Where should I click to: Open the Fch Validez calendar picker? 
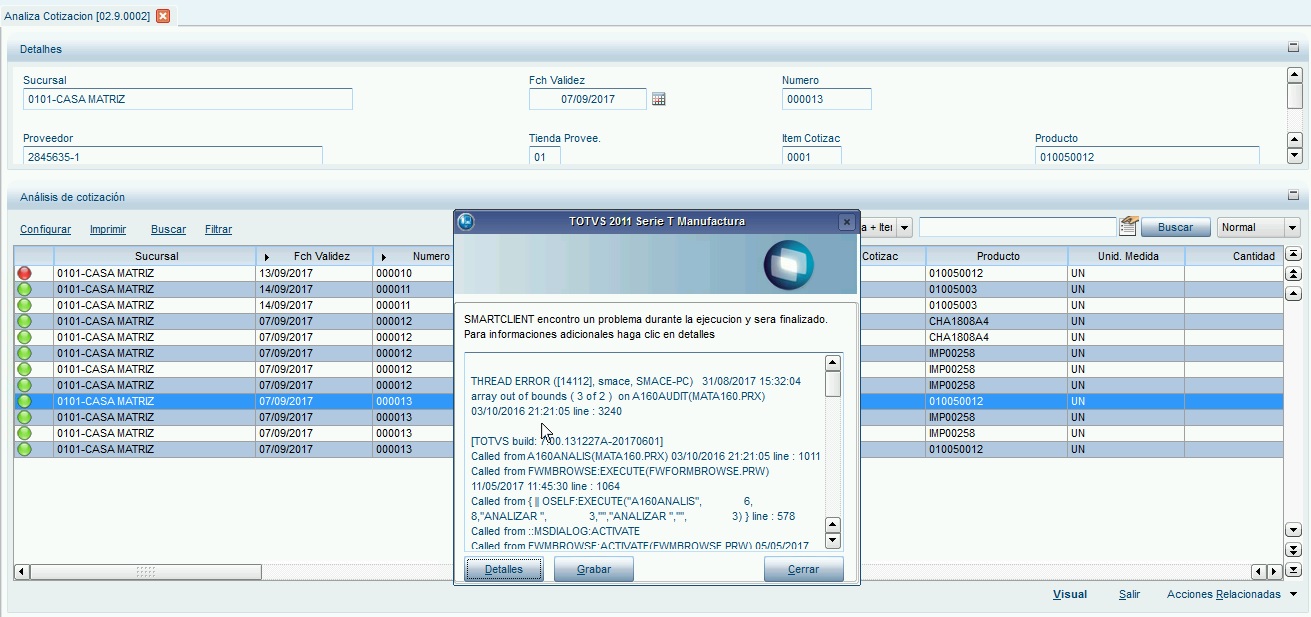[x=658, y=99]
